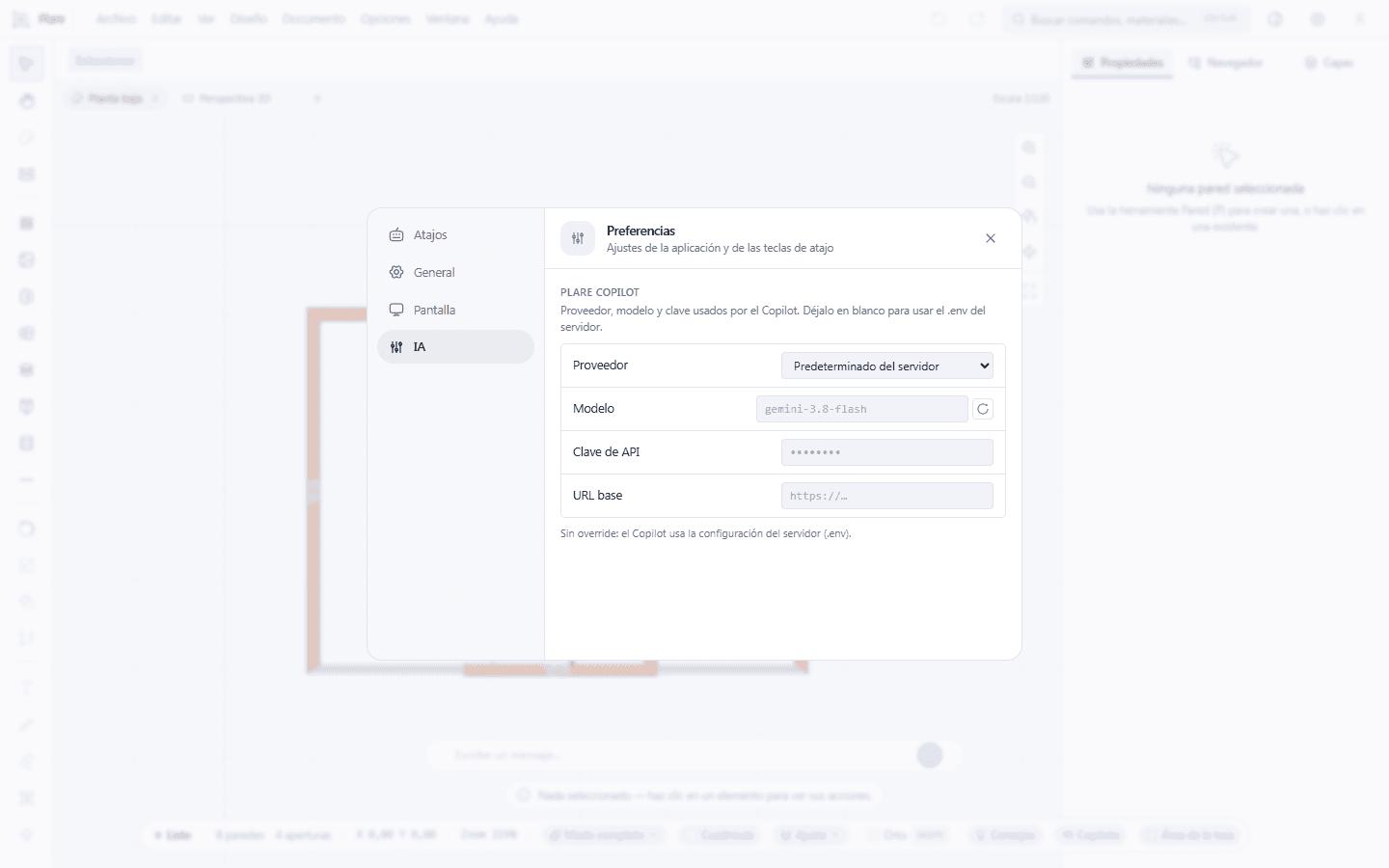Open the Opciones menu
This screenshot has height=868, width=1389.
pos(385,19)
